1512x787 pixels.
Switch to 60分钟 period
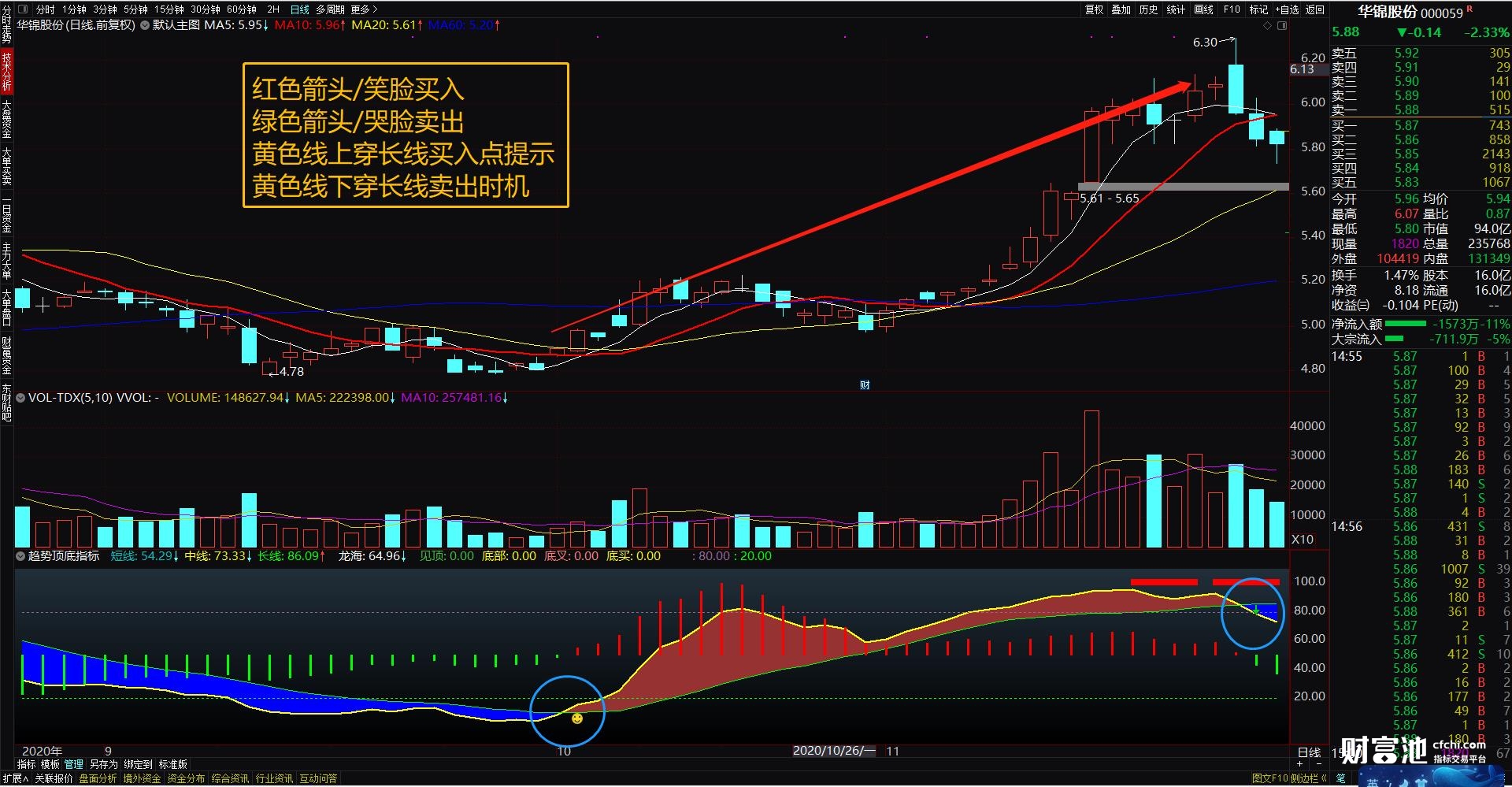tap(242, 9)
